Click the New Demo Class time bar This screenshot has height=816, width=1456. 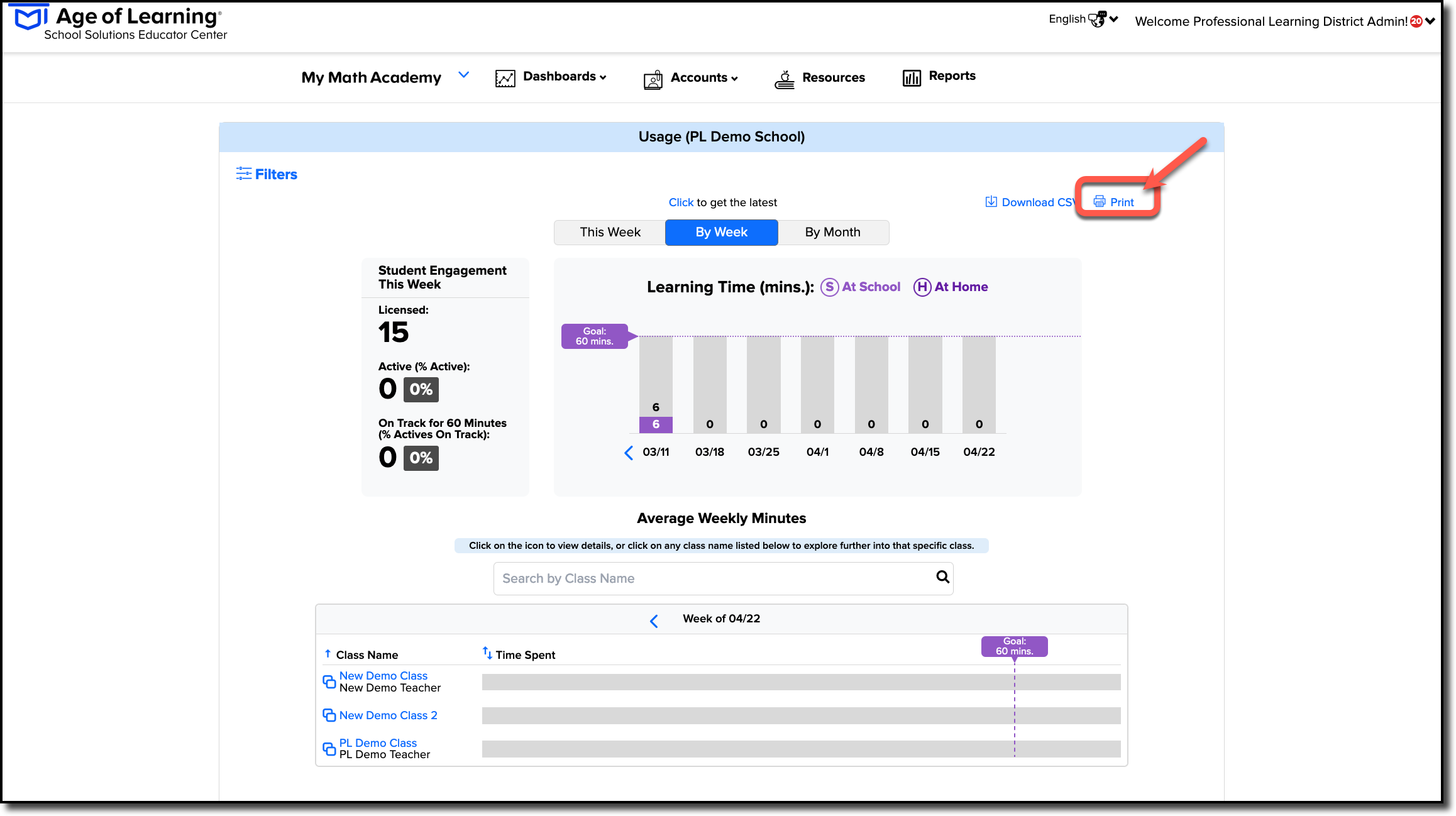tap(801, 682)
